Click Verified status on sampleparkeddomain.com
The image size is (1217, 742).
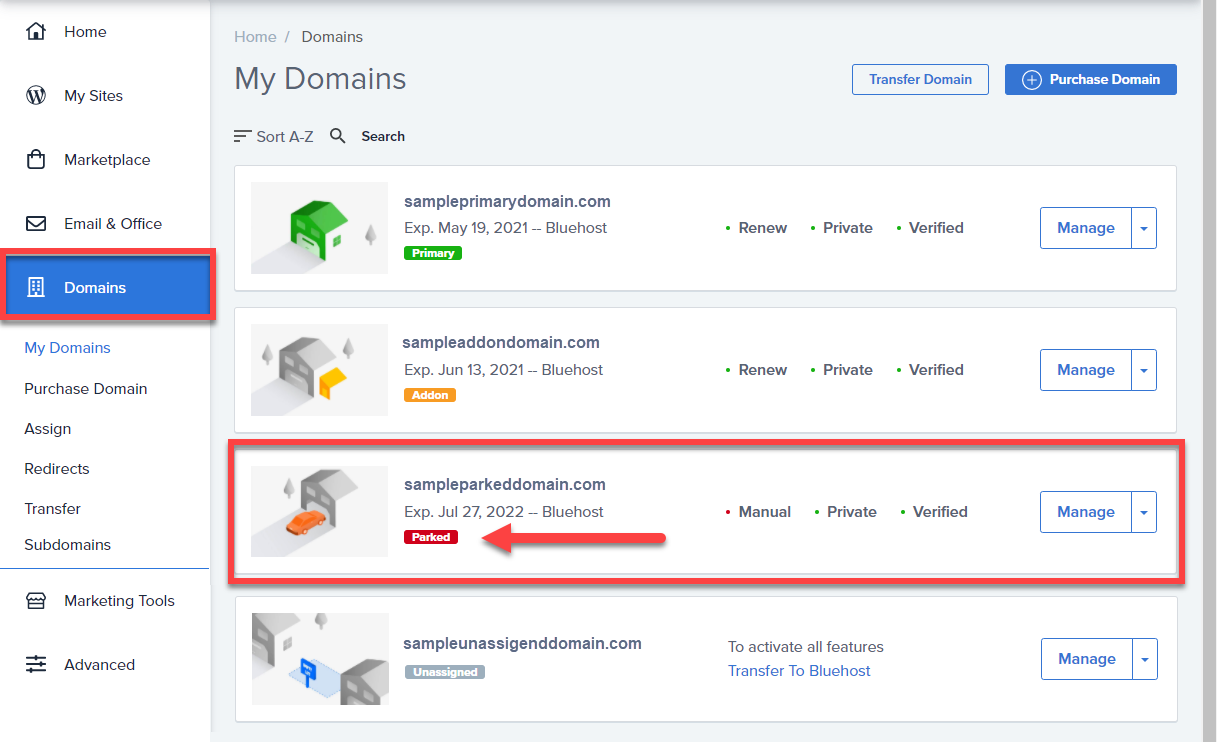coord(940,512)
